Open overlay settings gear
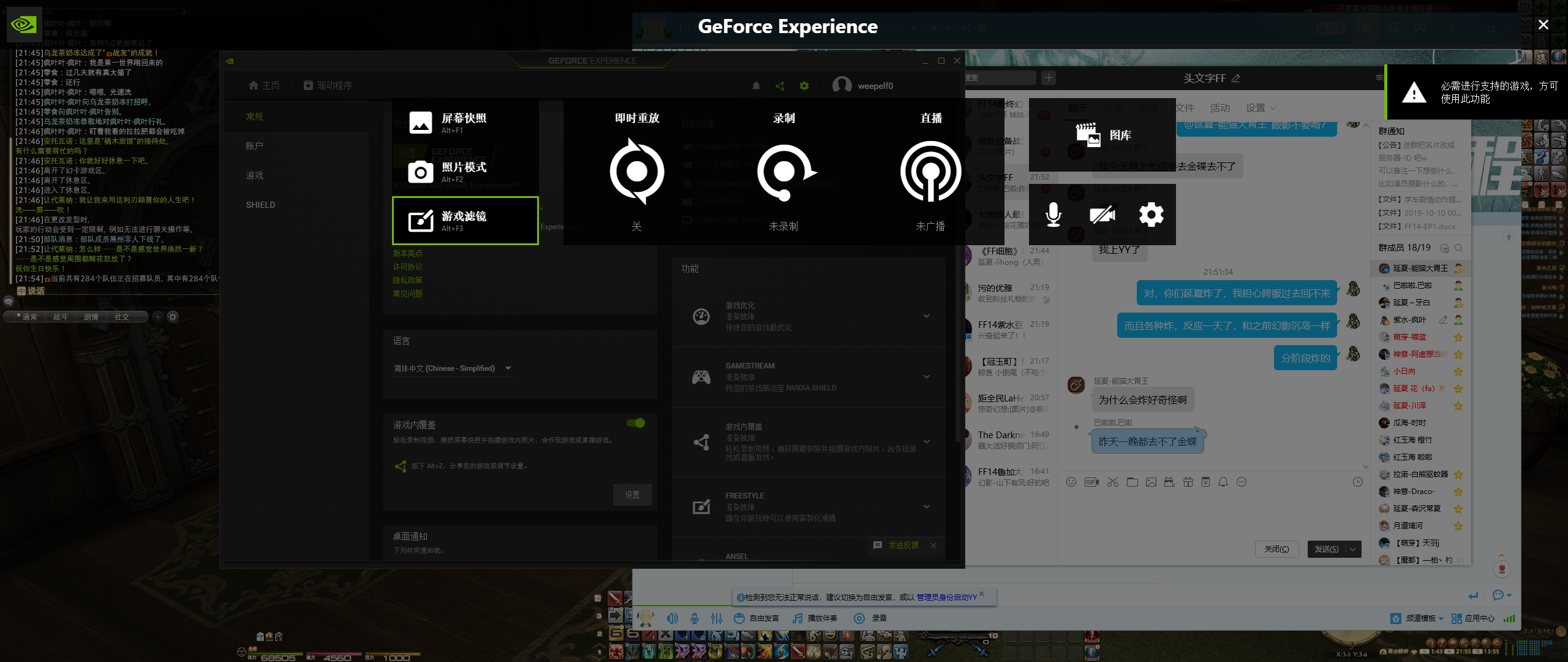1568x662 pixels. pyautogui.click(x=1151, y=215)
